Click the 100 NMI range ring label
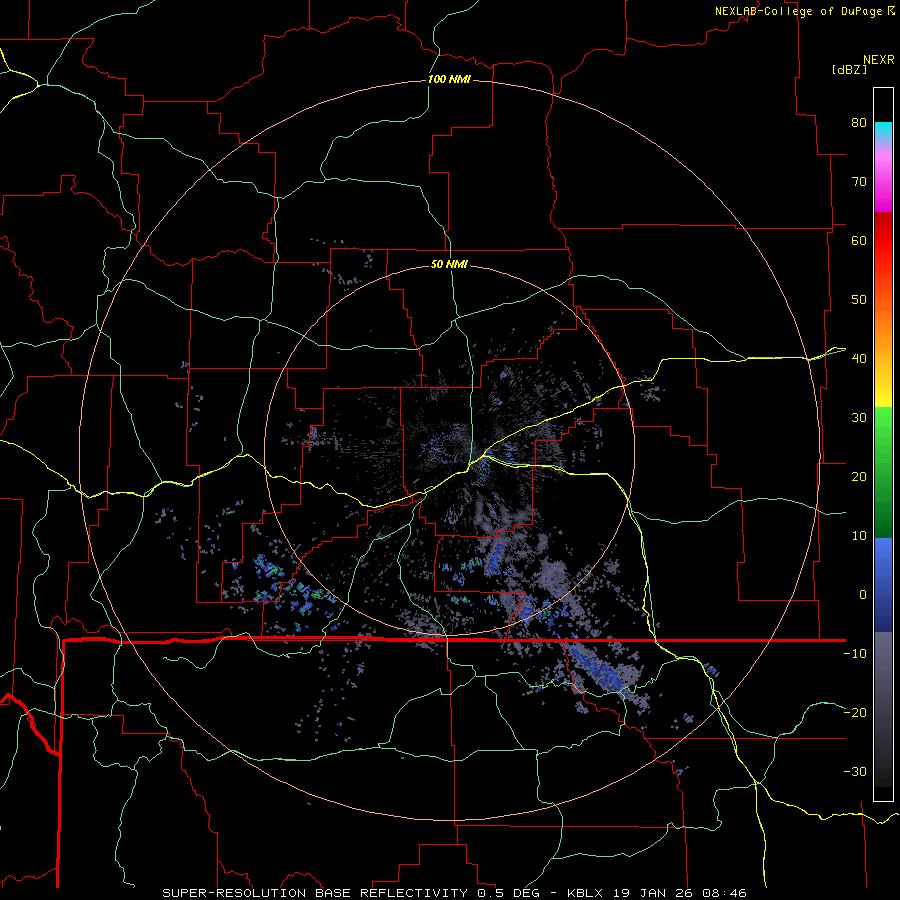Screen dimensions: 900x900 449,79
